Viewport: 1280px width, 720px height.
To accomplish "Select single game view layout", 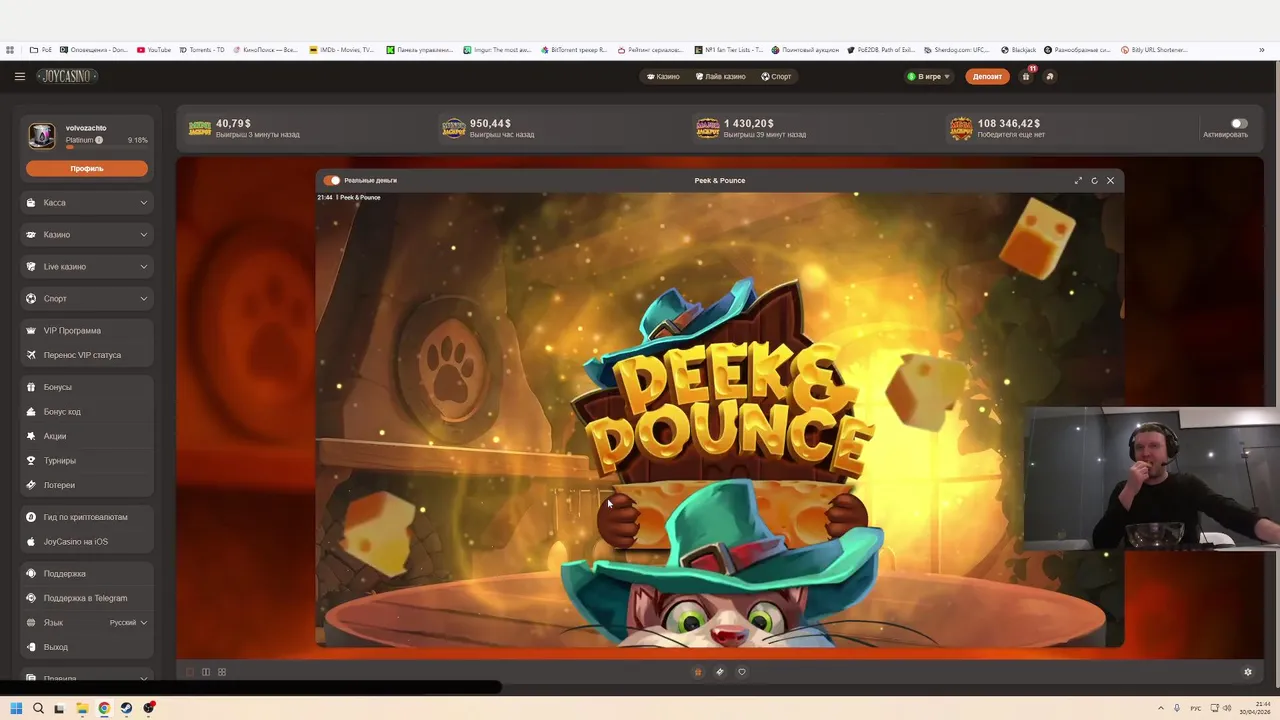I will click(x=190, y=672).
